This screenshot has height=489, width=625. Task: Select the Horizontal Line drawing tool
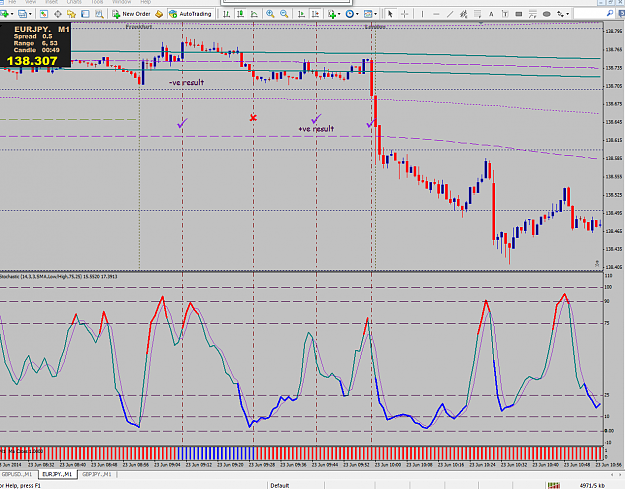point(436,14)
